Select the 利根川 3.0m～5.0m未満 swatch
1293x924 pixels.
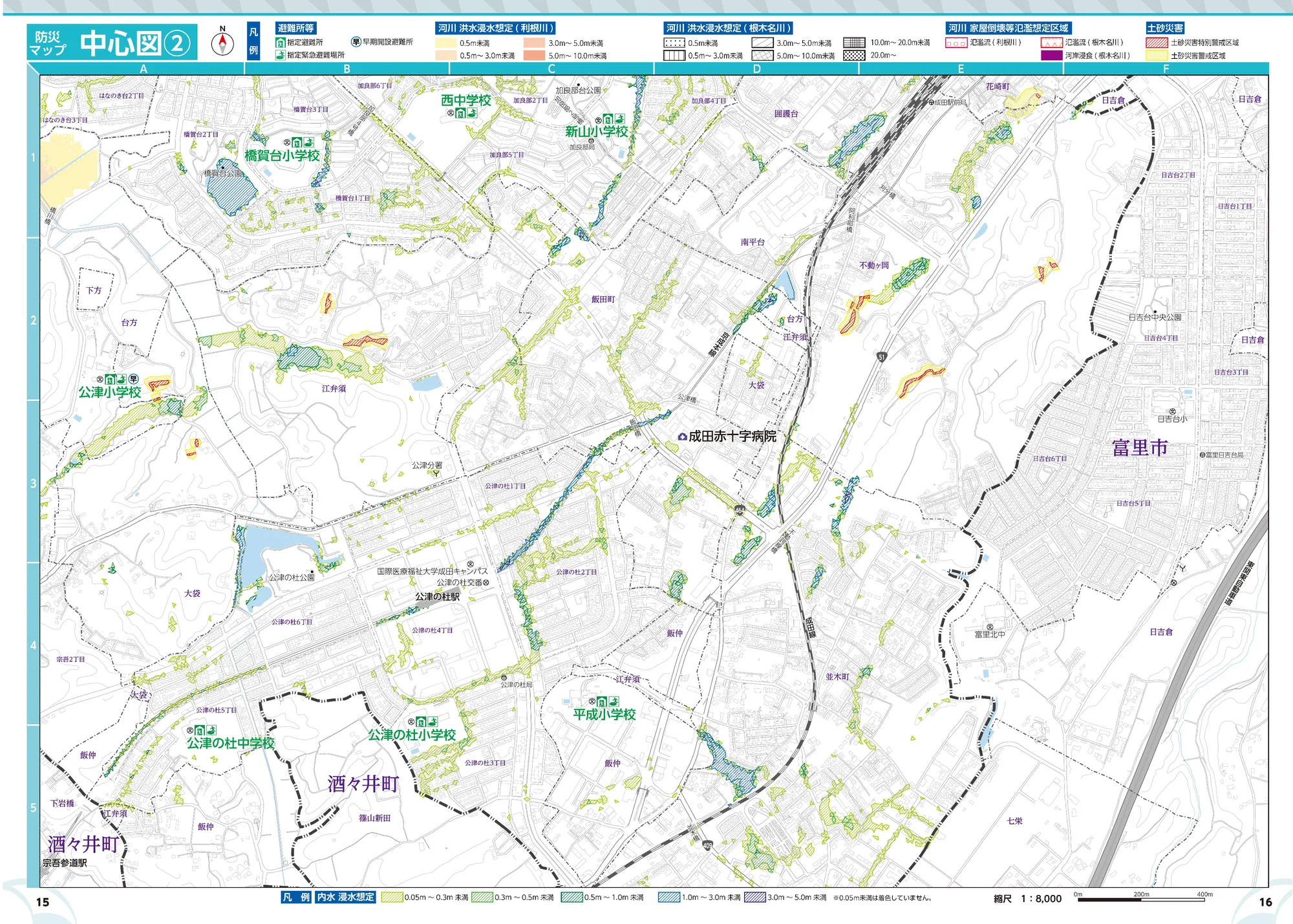pyautogui.click(x=534, y=43)
